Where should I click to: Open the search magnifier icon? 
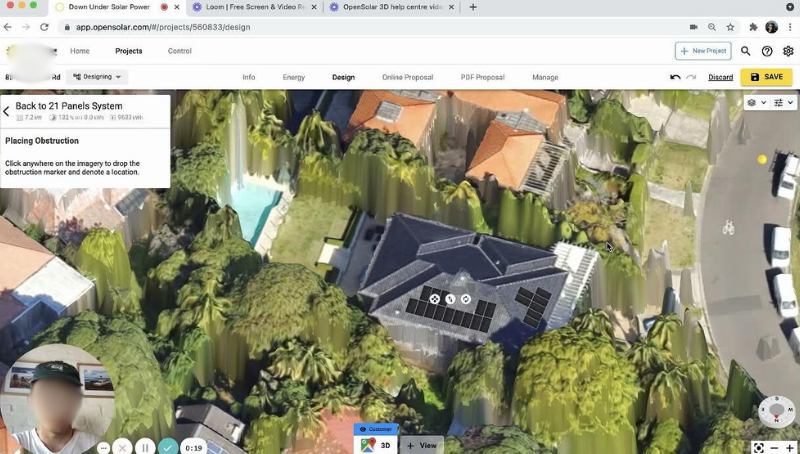(745, 51)
